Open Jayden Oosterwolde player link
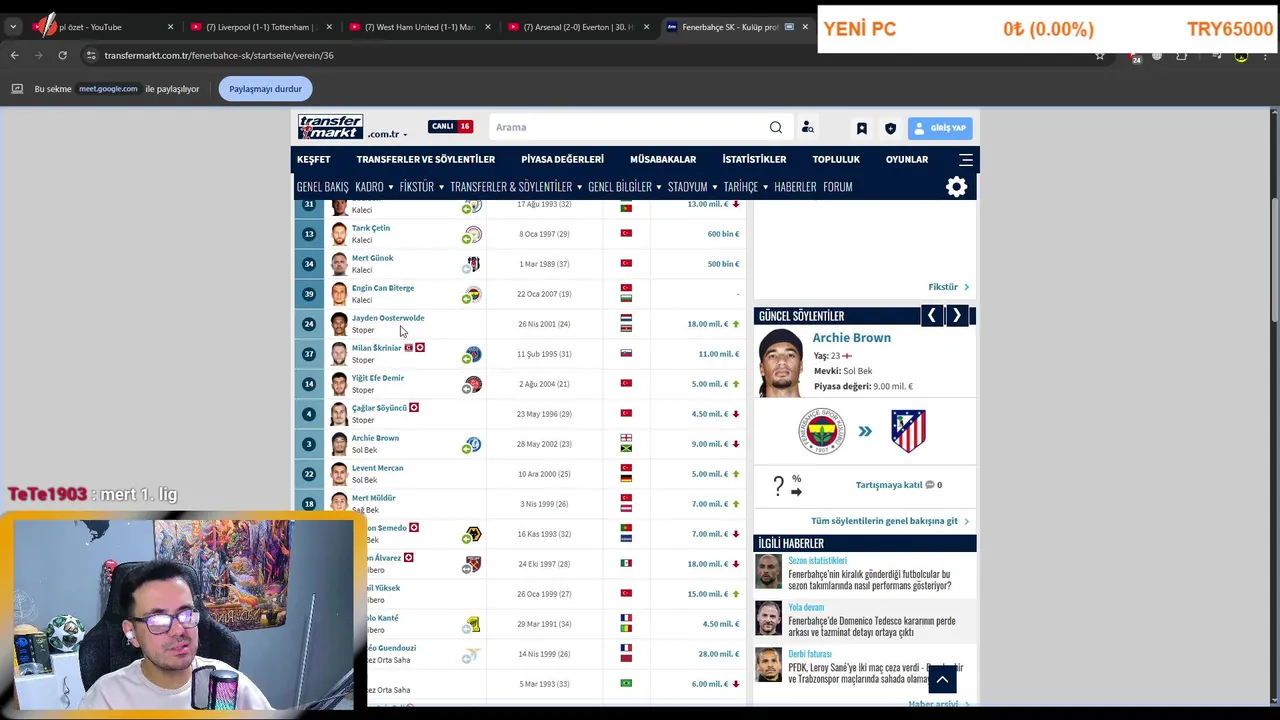Viewport: 1280px width, 720px height. click(388, 318)
